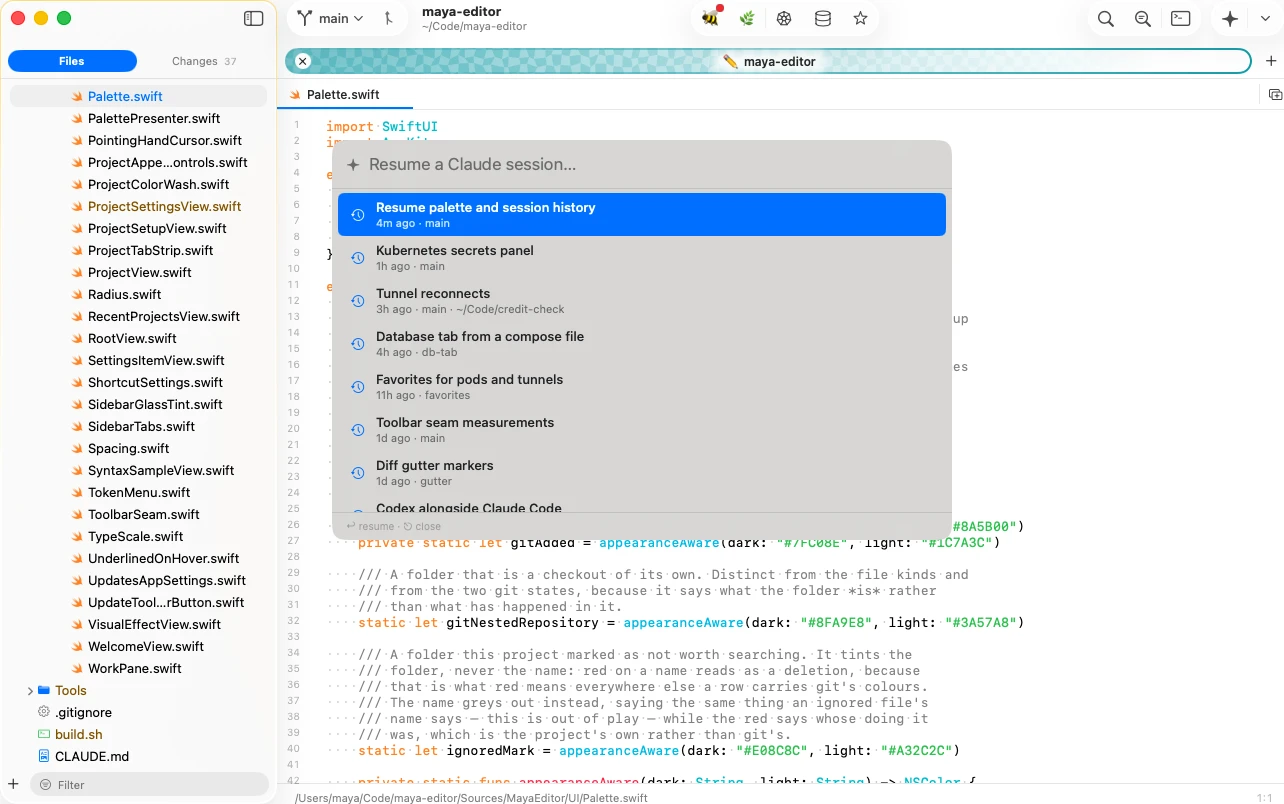Click the magnifying glass search icon
Screen dimensions: 1284x804
click(1105, 18)
